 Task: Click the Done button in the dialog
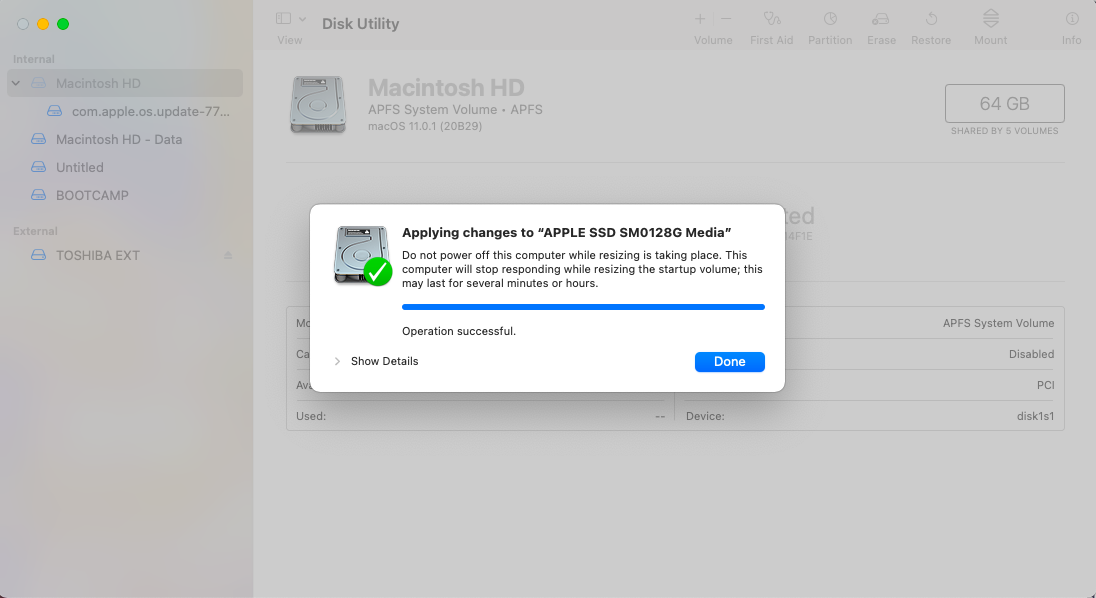point(729,362)
